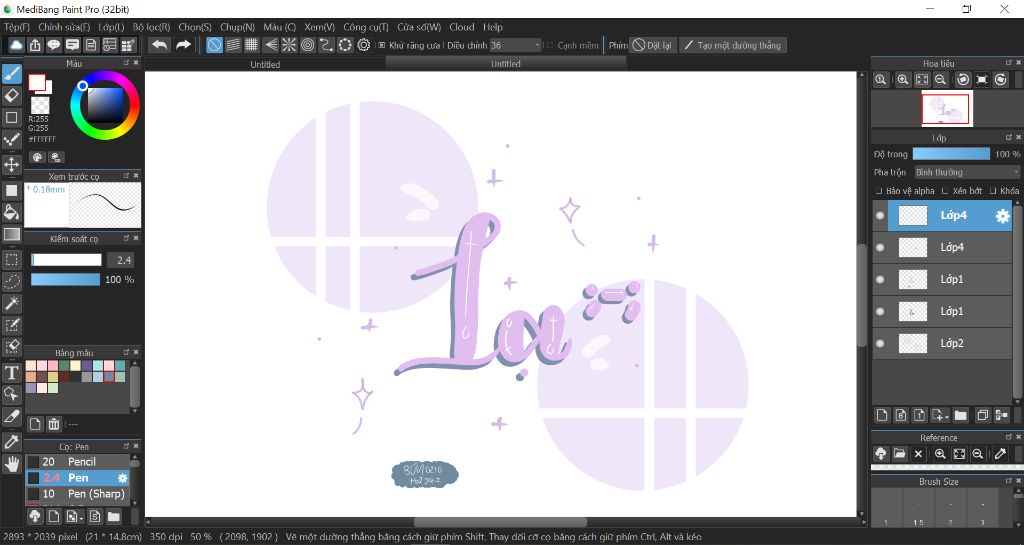
Task: Enable Bảo vệ alpha checkbox
Action: (x=879, y=191)
